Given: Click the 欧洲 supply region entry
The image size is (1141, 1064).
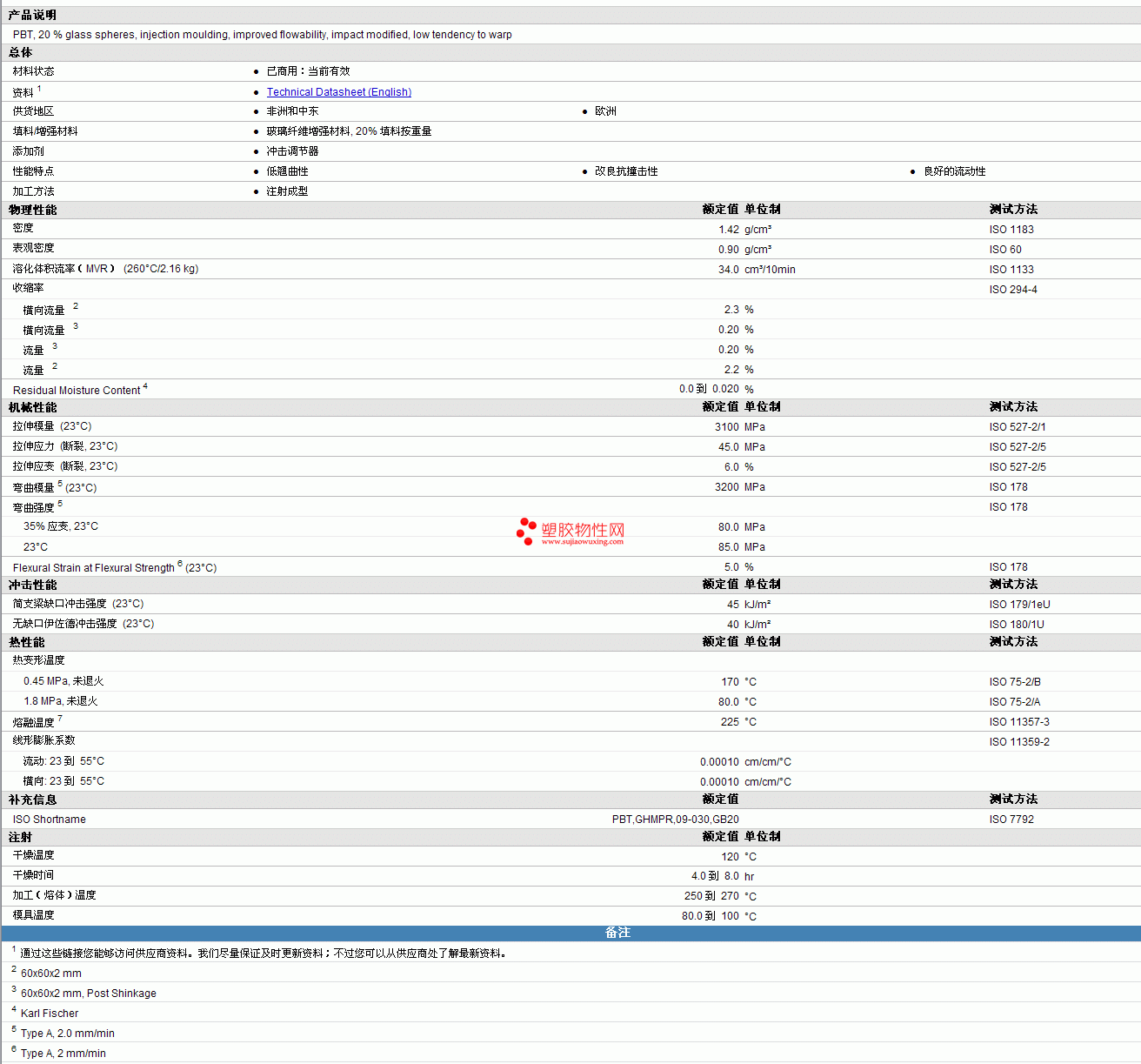Looking at the screenshot, I should tap(605, 111).
